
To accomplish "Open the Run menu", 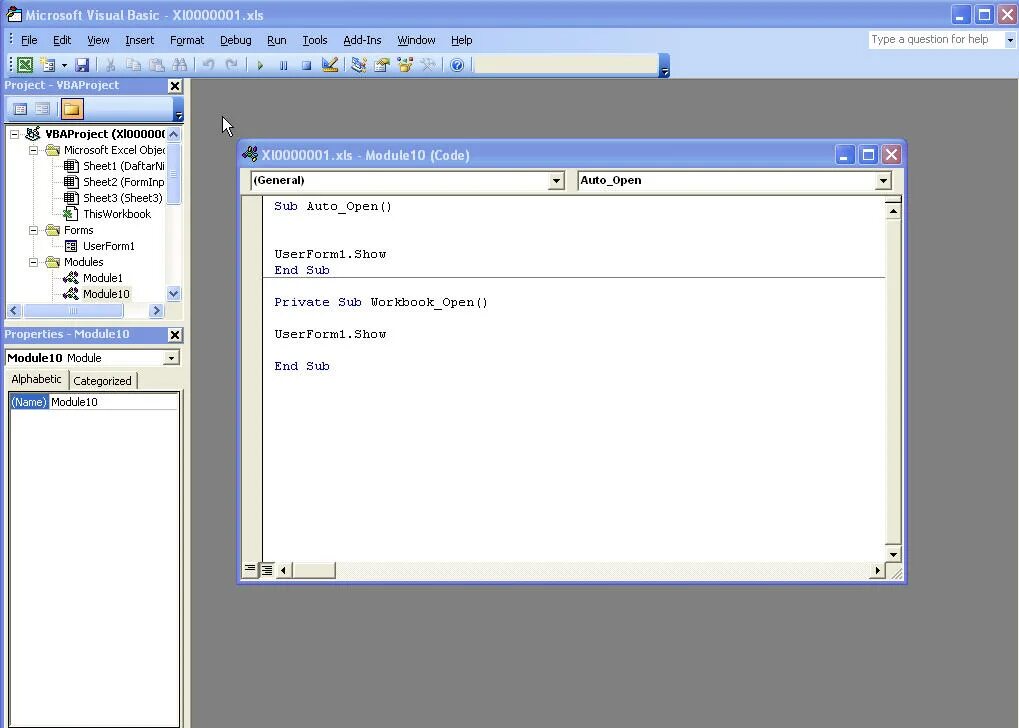I will point(277,40).
